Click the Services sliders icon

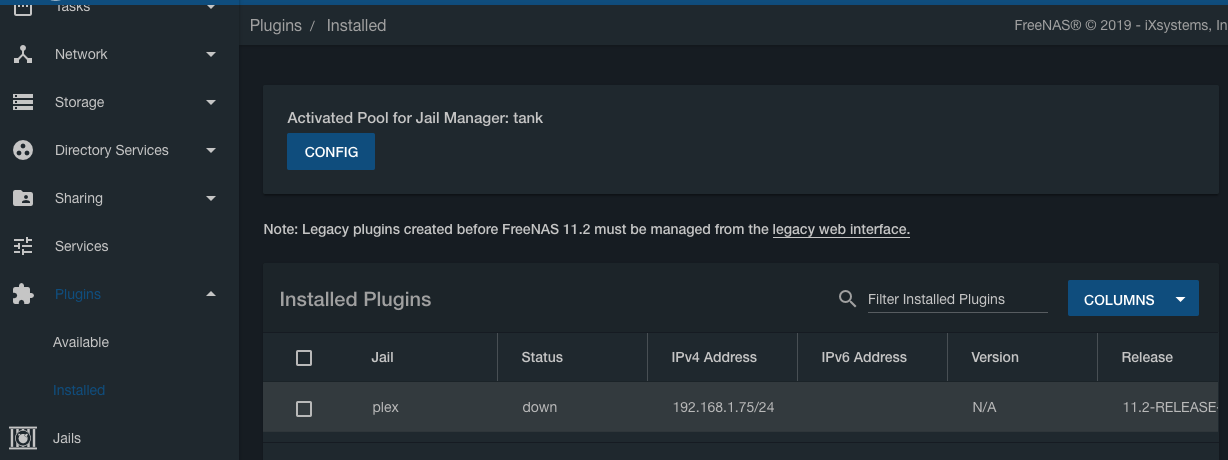click(x=23, y=246)
